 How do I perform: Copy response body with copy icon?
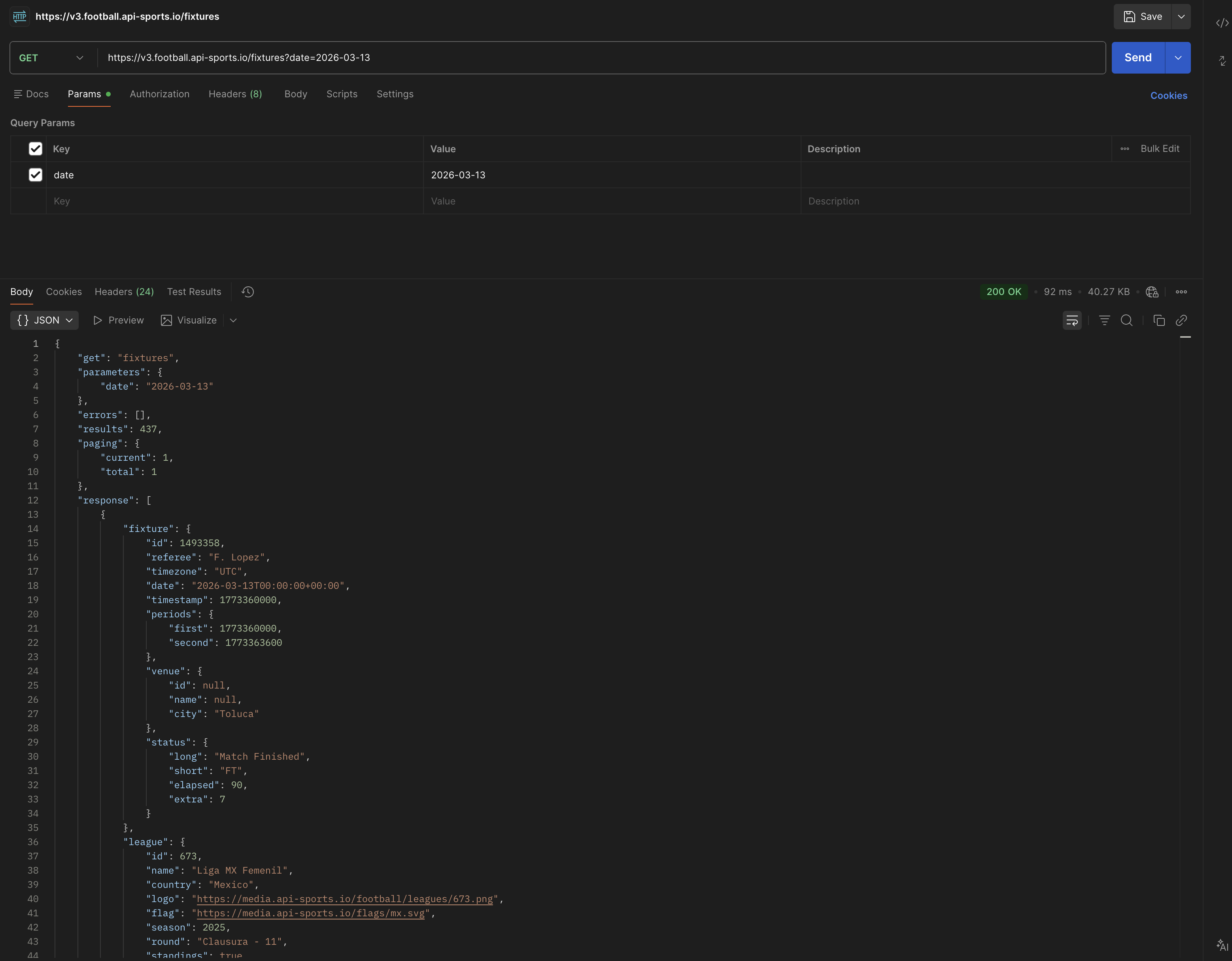click(1159, 320)
